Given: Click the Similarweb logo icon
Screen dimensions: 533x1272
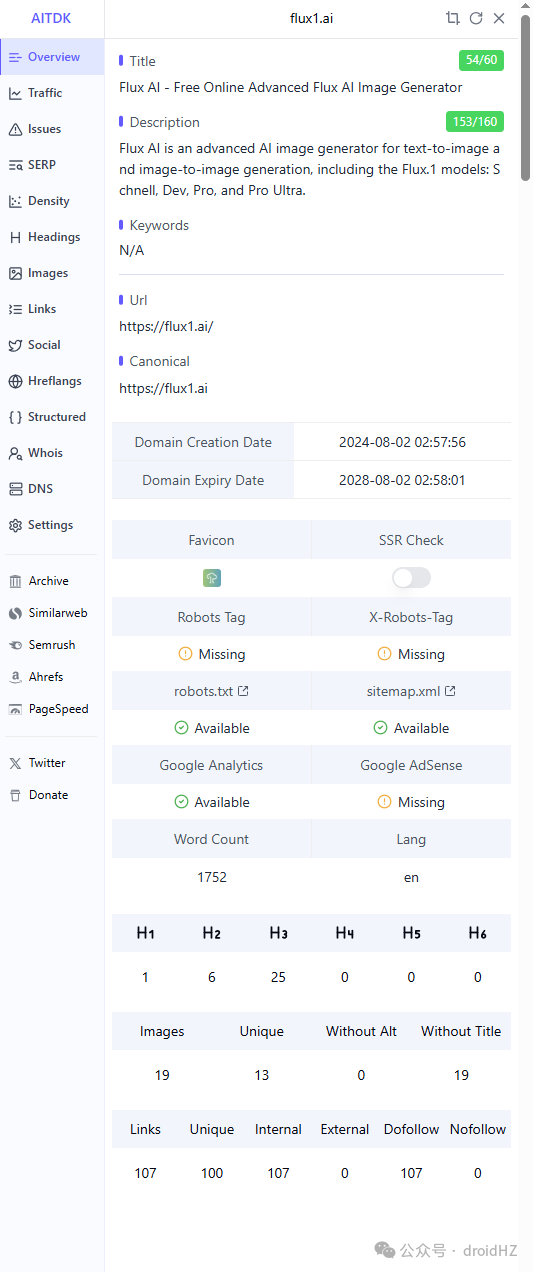Looking at the screenshot, I should pos(15,613).
